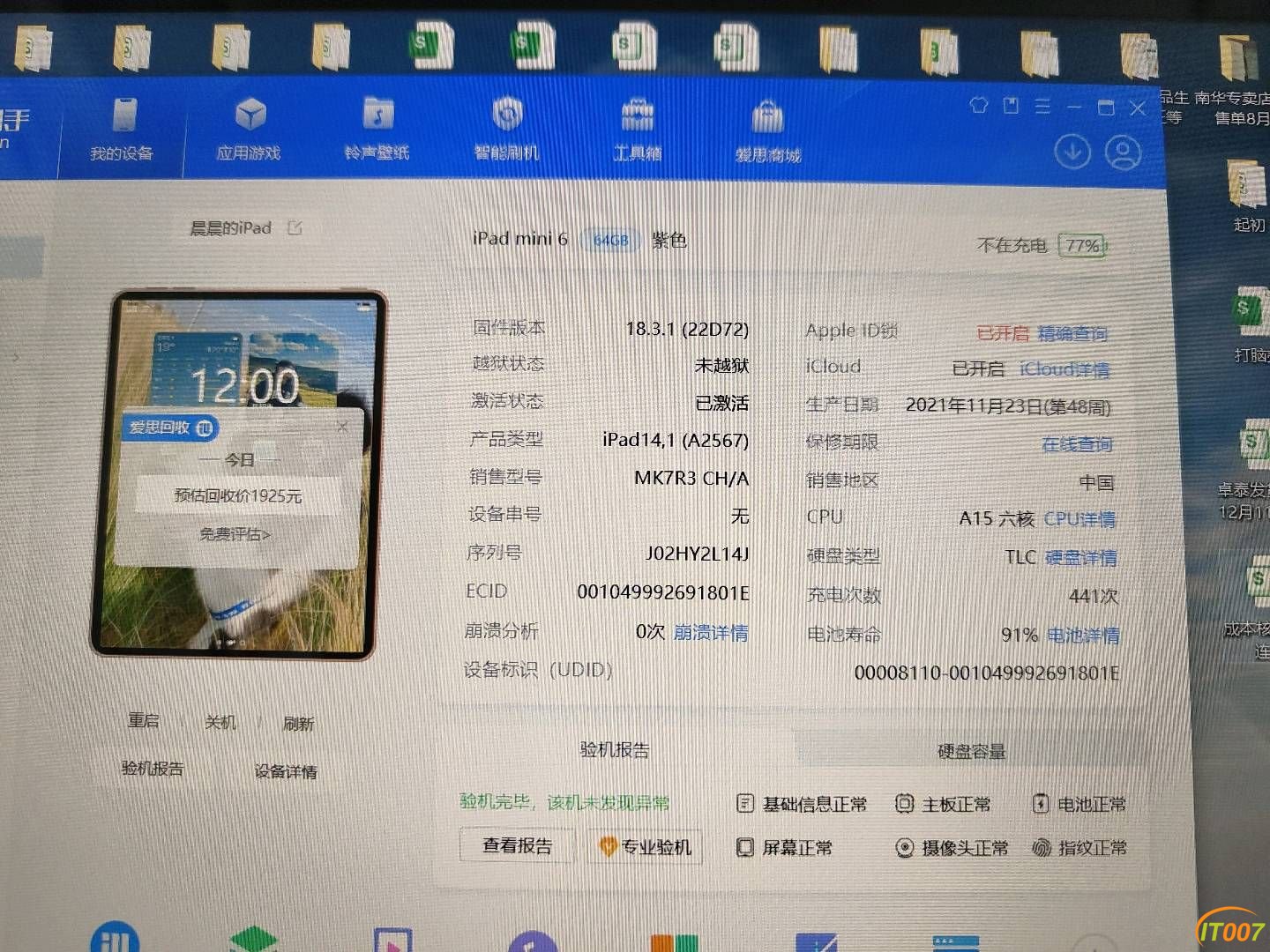
Task: Switch to the 硬盘容量 tab
Action: (971, 751)
